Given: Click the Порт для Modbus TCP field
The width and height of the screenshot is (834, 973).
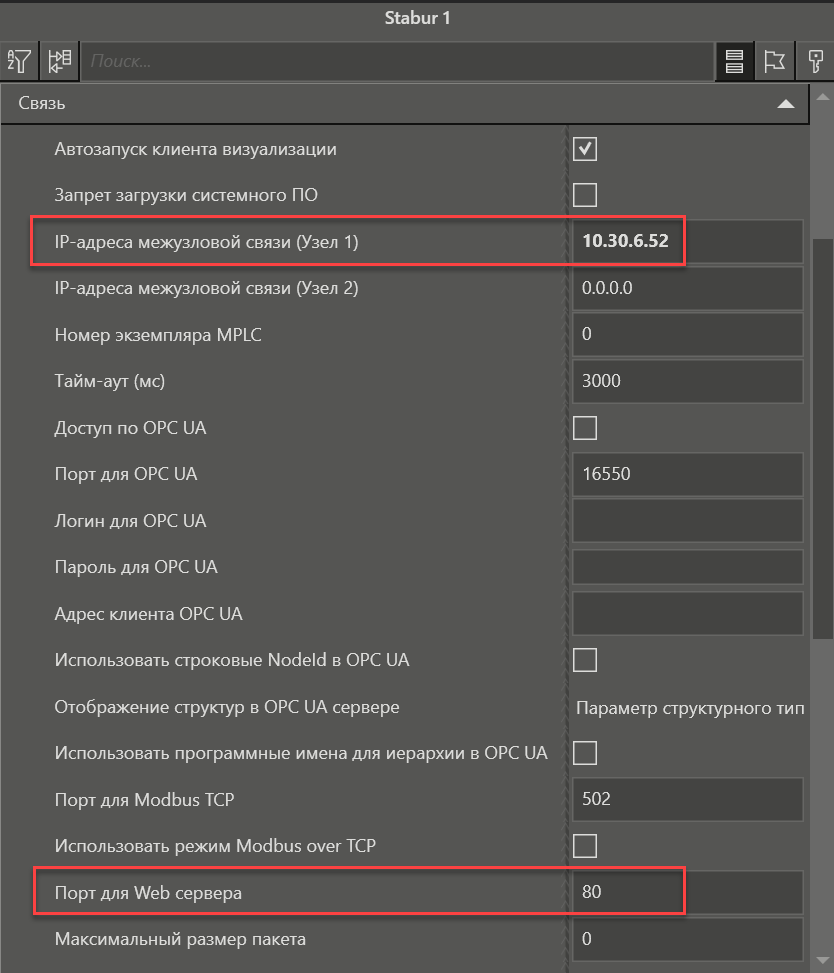Looking at the screenshot, I should 688,799.
